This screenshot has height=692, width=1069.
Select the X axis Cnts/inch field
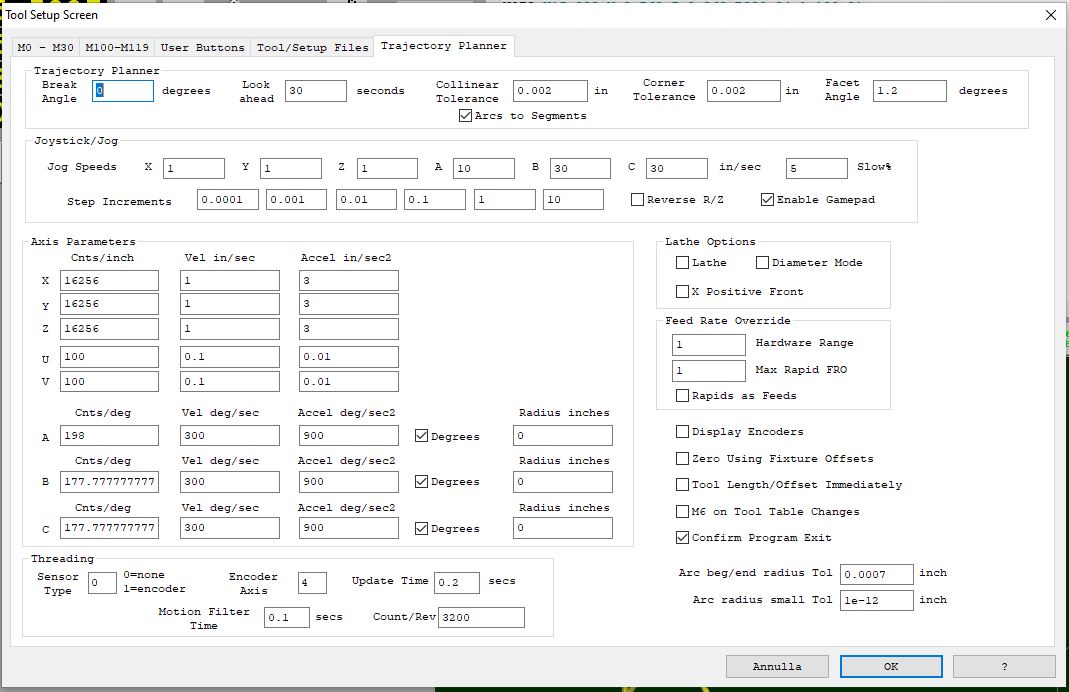[109, 281]
